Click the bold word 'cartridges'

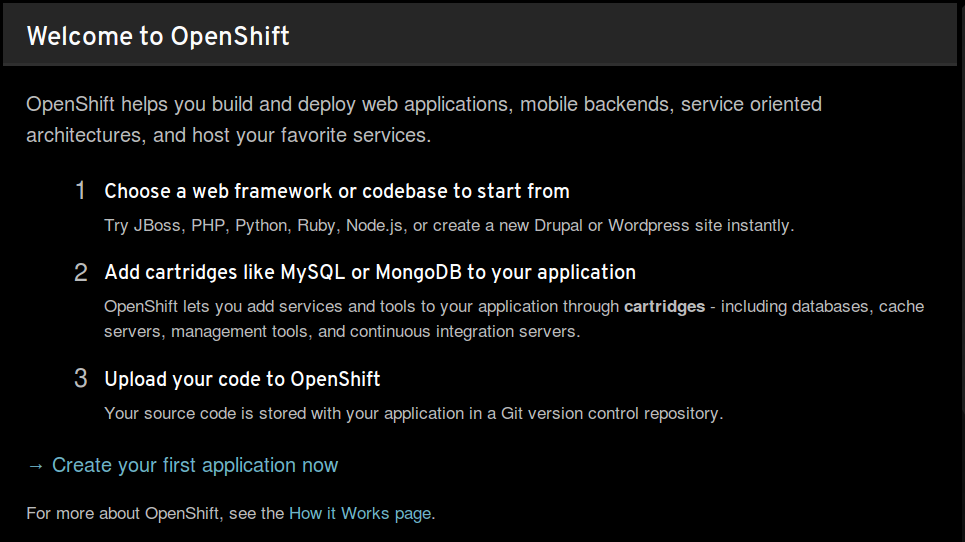(664, 306)
